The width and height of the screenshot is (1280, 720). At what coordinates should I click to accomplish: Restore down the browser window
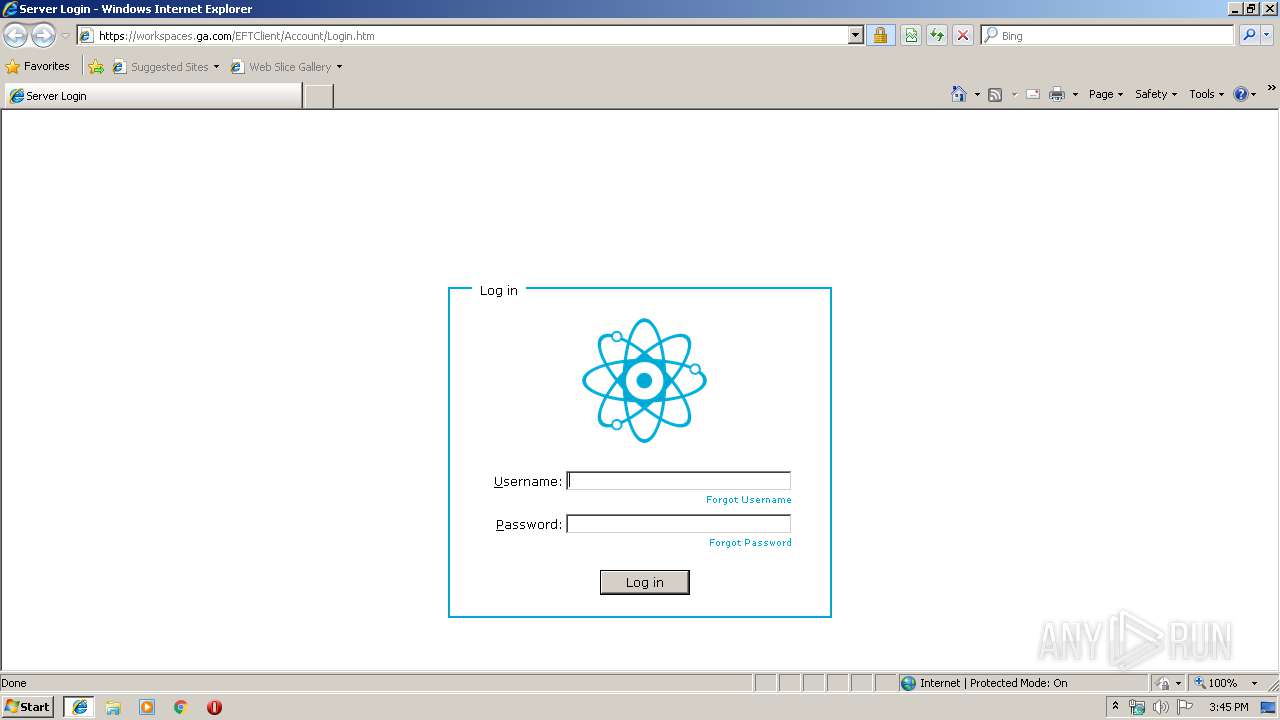[1251, 9]
